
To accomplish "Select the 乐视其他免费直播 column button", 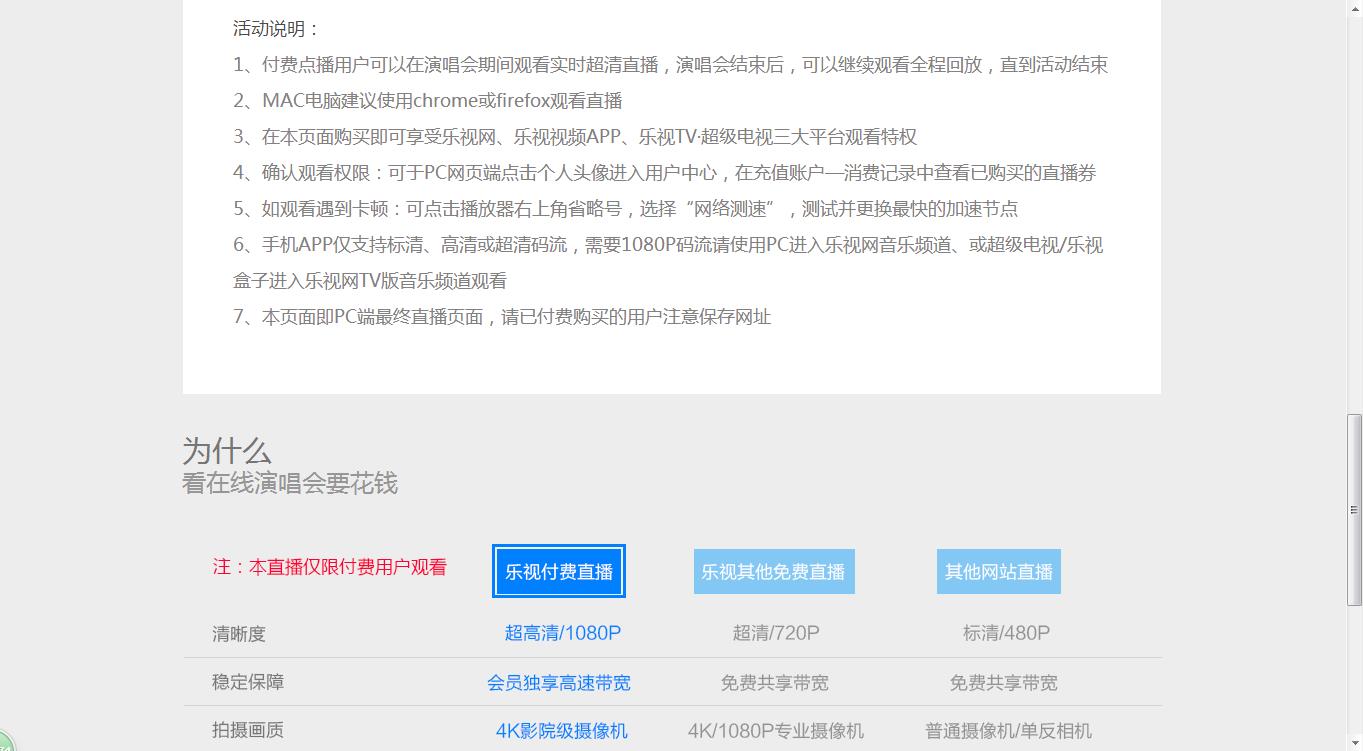I will coord(774,572).
